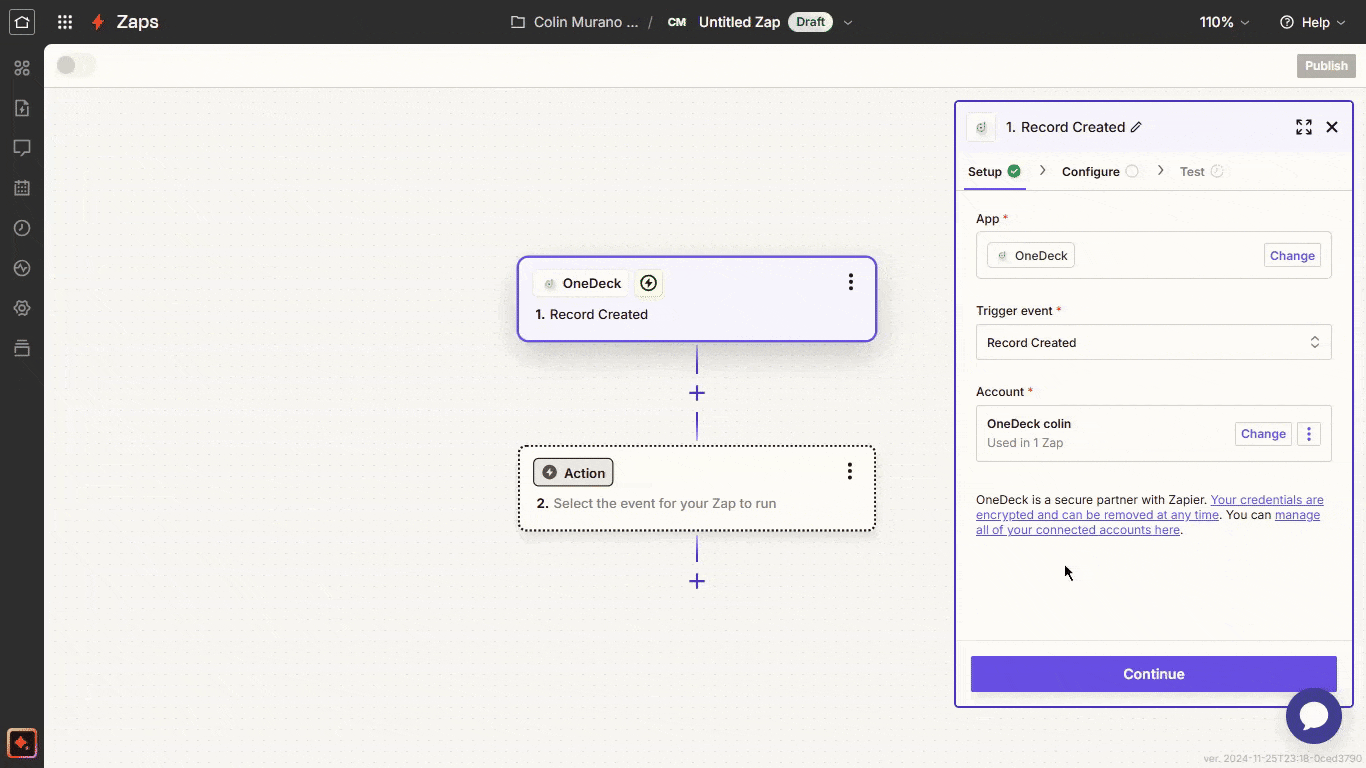Expand the Untitled Zap options chevron
Image resolution: width=1366 pixels, height=768 pixels.
click(848, 22)
